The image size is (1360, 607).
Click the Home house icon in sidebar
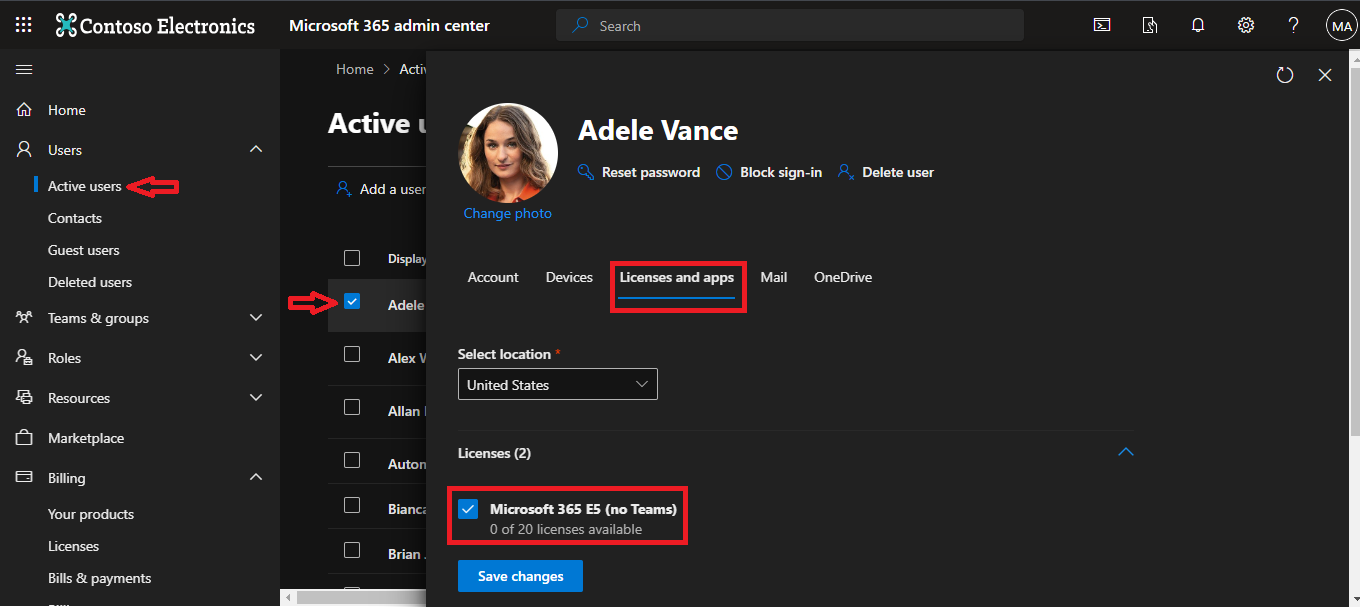tap(24, 110)
